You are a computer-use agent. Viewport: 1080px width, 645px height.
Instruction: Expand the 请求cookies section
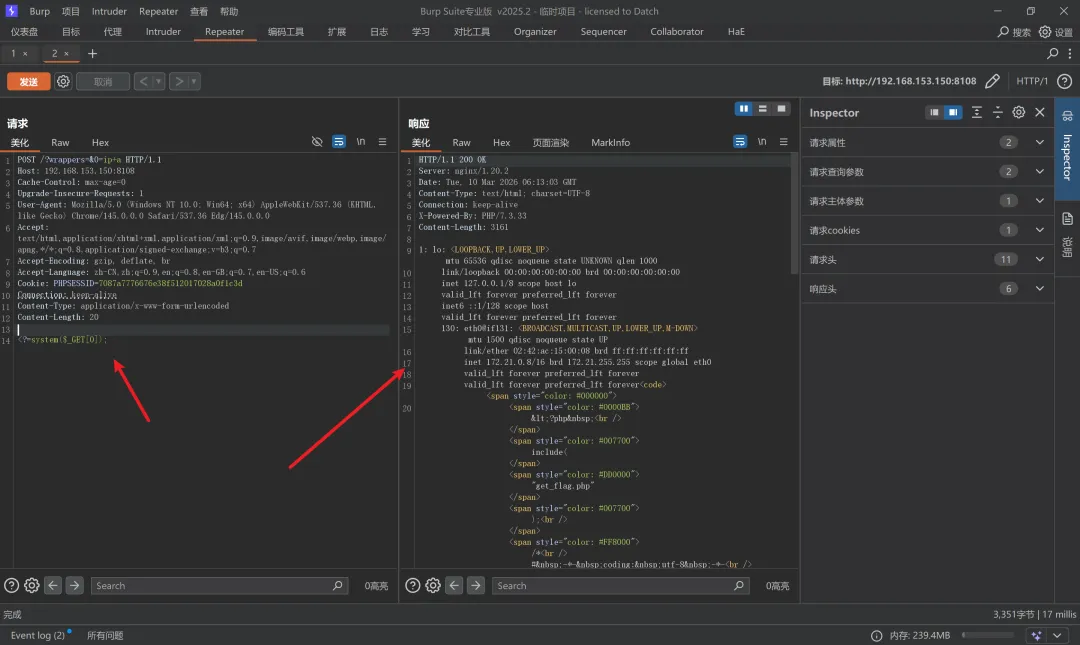(1040, 230)
